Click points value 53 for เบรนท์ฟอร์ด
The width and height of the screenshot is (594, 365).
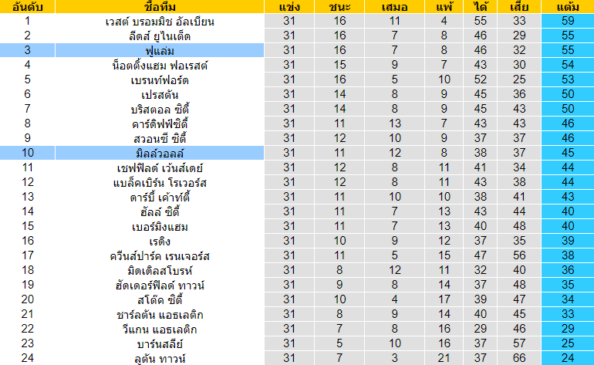click(568, 80)
